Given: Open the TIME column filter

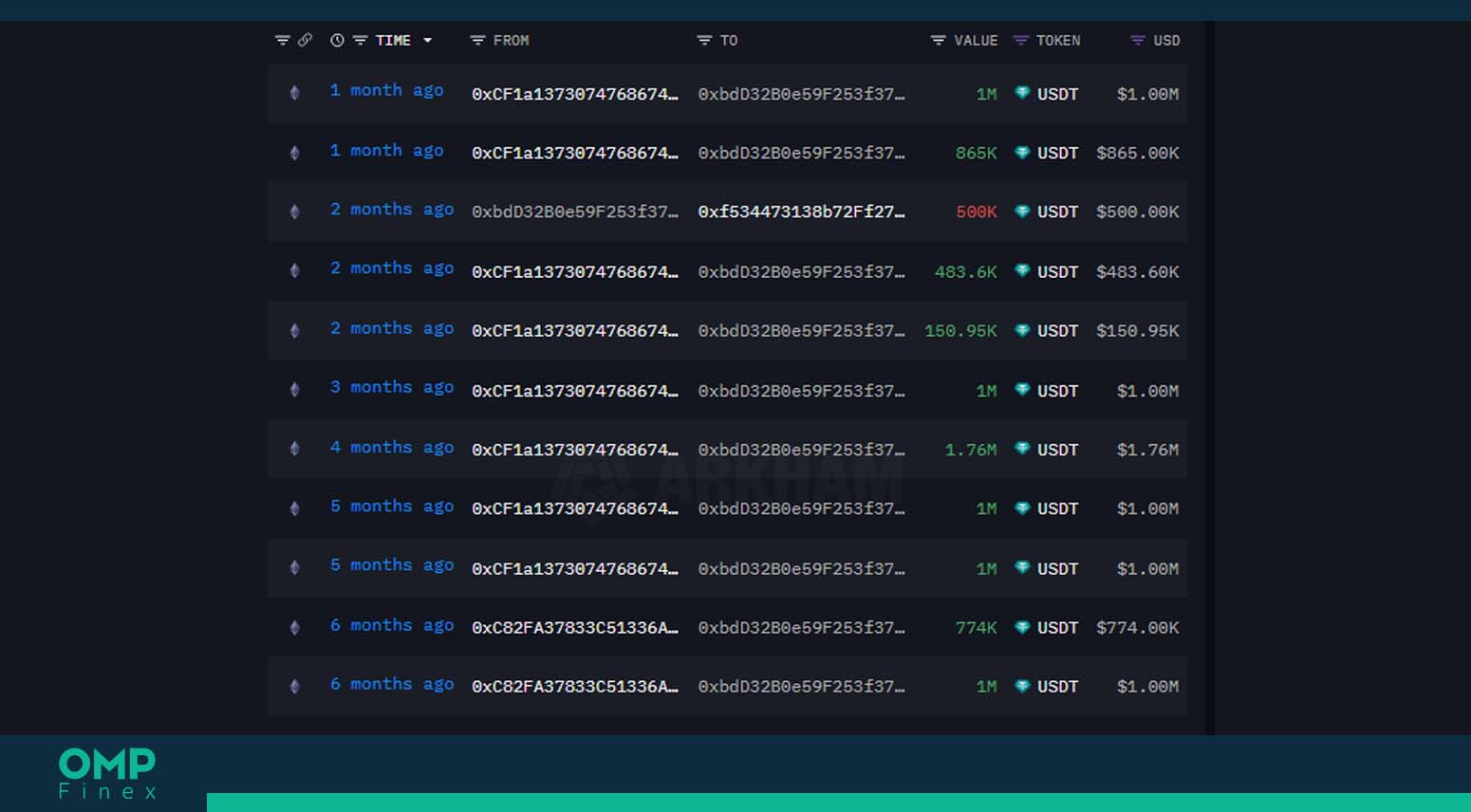Looking at the screenshot, I should [x=360, y=40].
